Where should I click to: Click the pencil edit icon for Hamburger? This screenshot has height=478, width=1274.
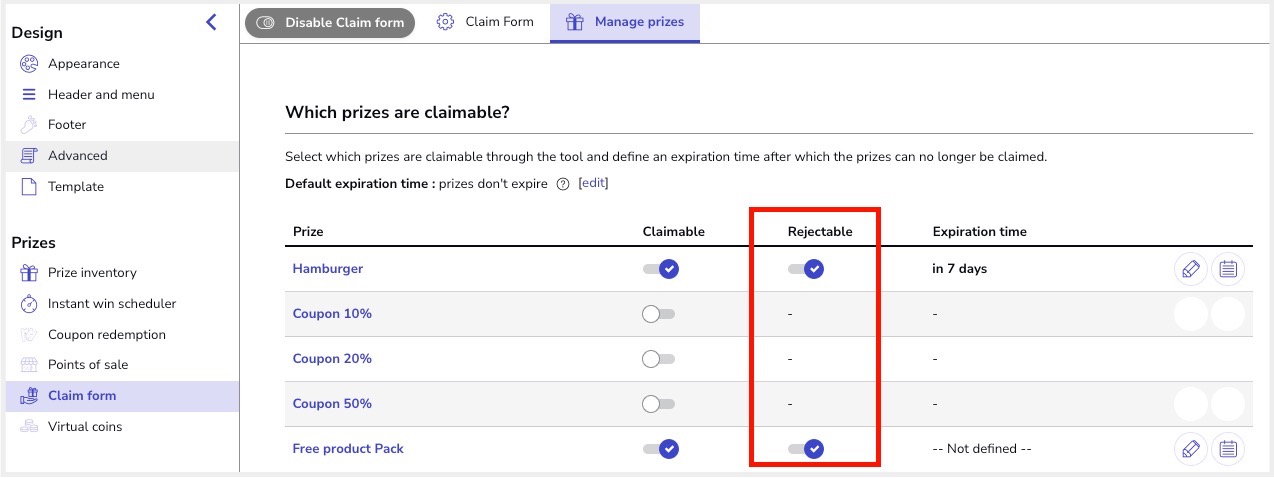[x=1190, y=269]
